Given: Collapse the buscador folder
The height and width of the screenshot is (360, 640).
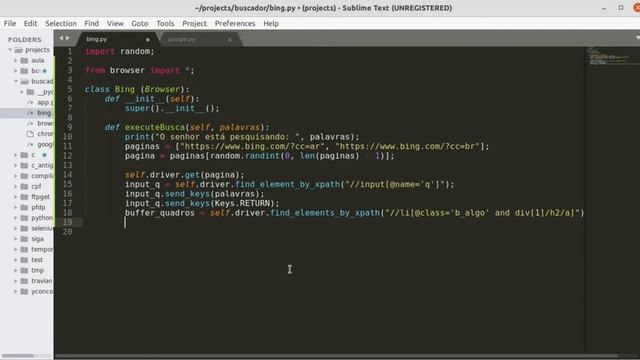Looking at the screenshot, I should click(x=16, y=81).
